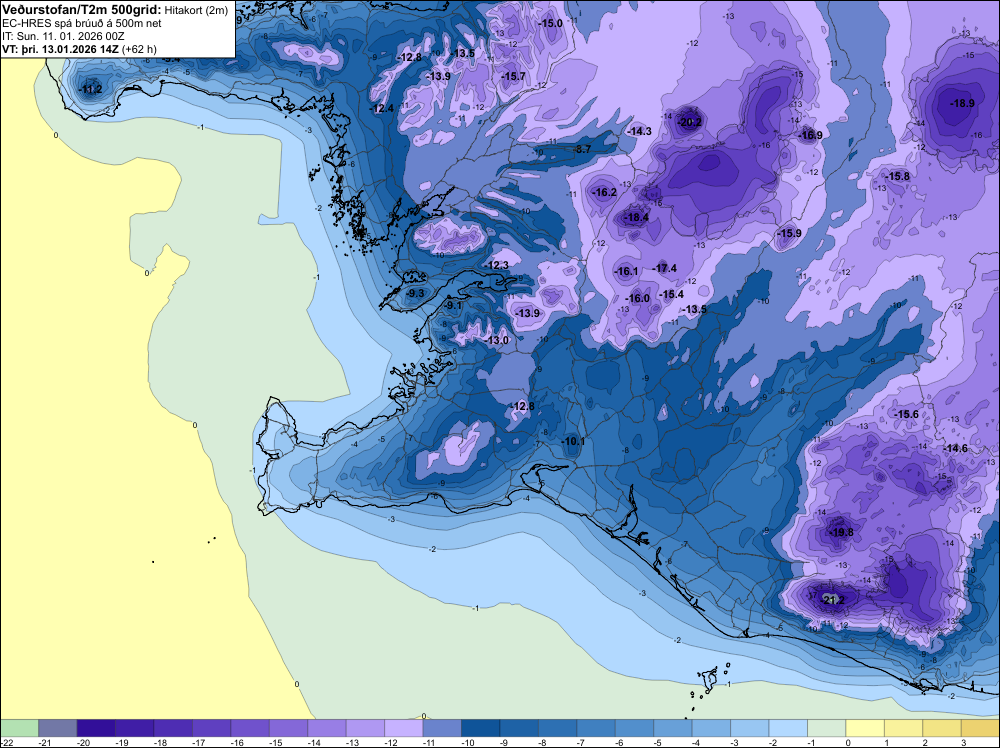Click the -8.7 temperature label
This screenshot has height=748, width=1000.
(583, 149)
